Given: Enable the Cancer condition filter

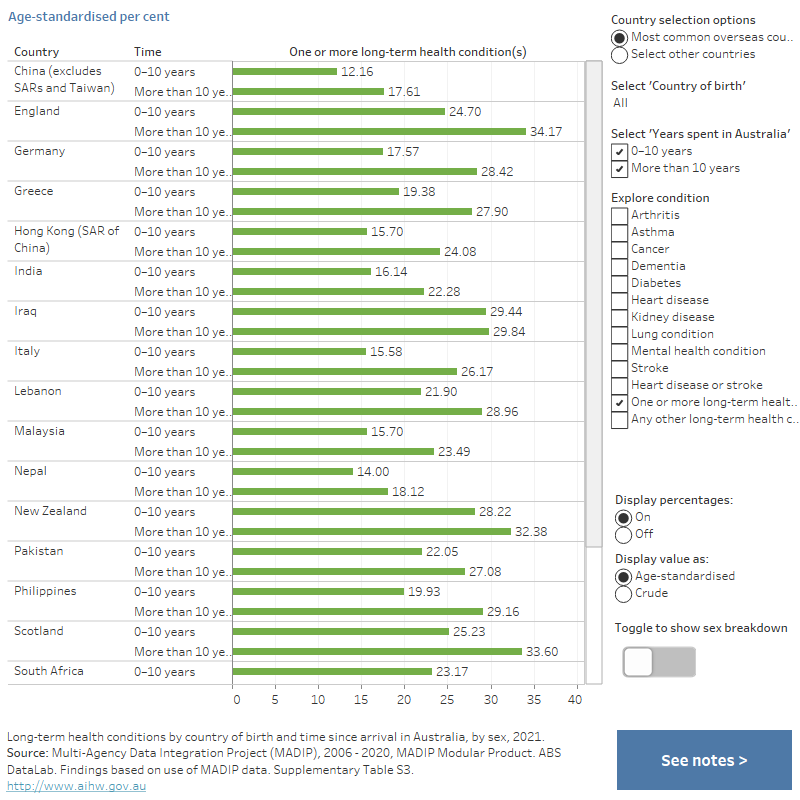Looking at the screenshot, I should [618, 249].
